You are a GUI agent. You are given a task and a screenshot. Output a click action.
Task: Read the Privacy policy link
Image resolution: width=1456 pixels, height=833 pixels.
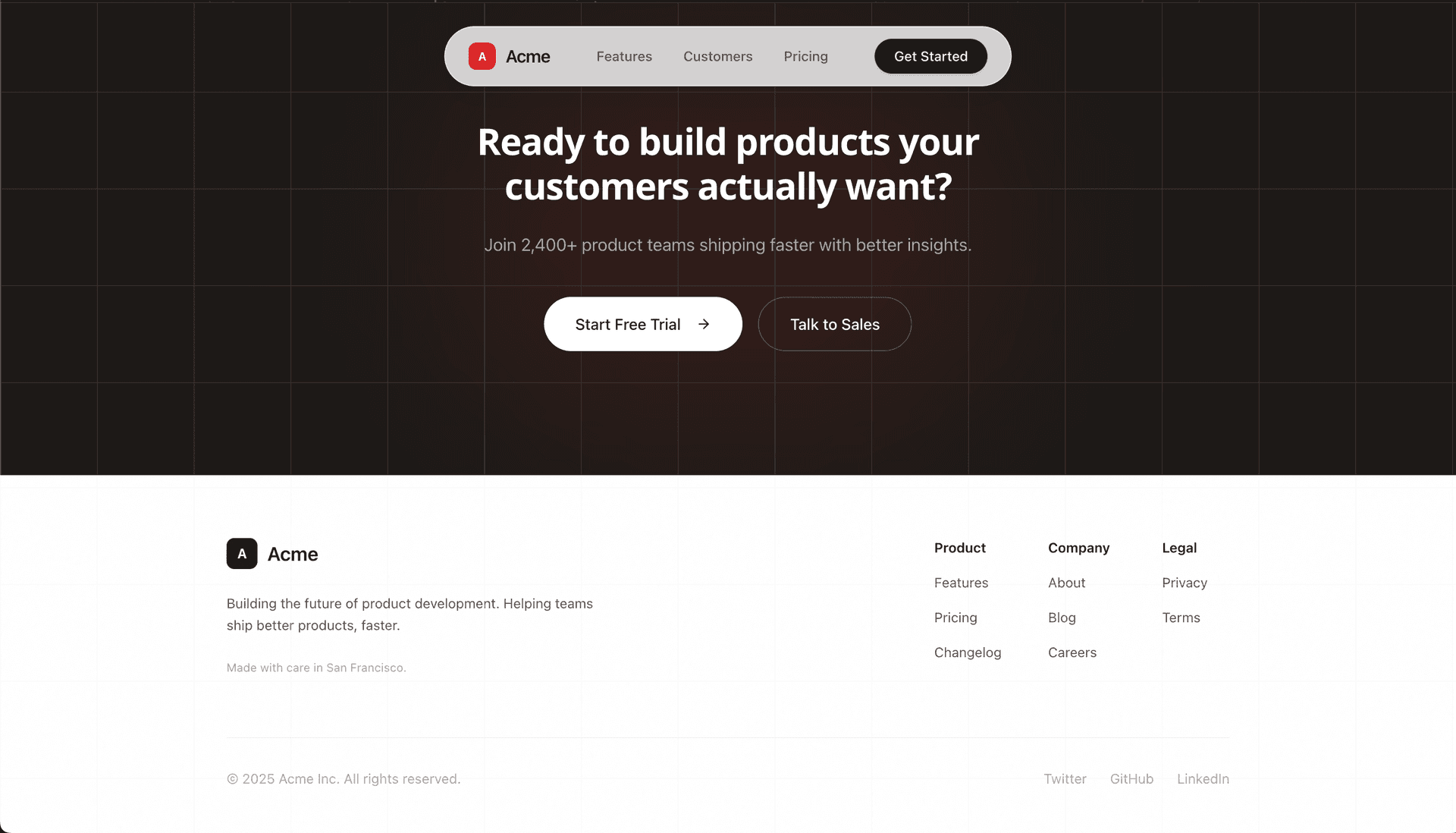point(1184,583)
